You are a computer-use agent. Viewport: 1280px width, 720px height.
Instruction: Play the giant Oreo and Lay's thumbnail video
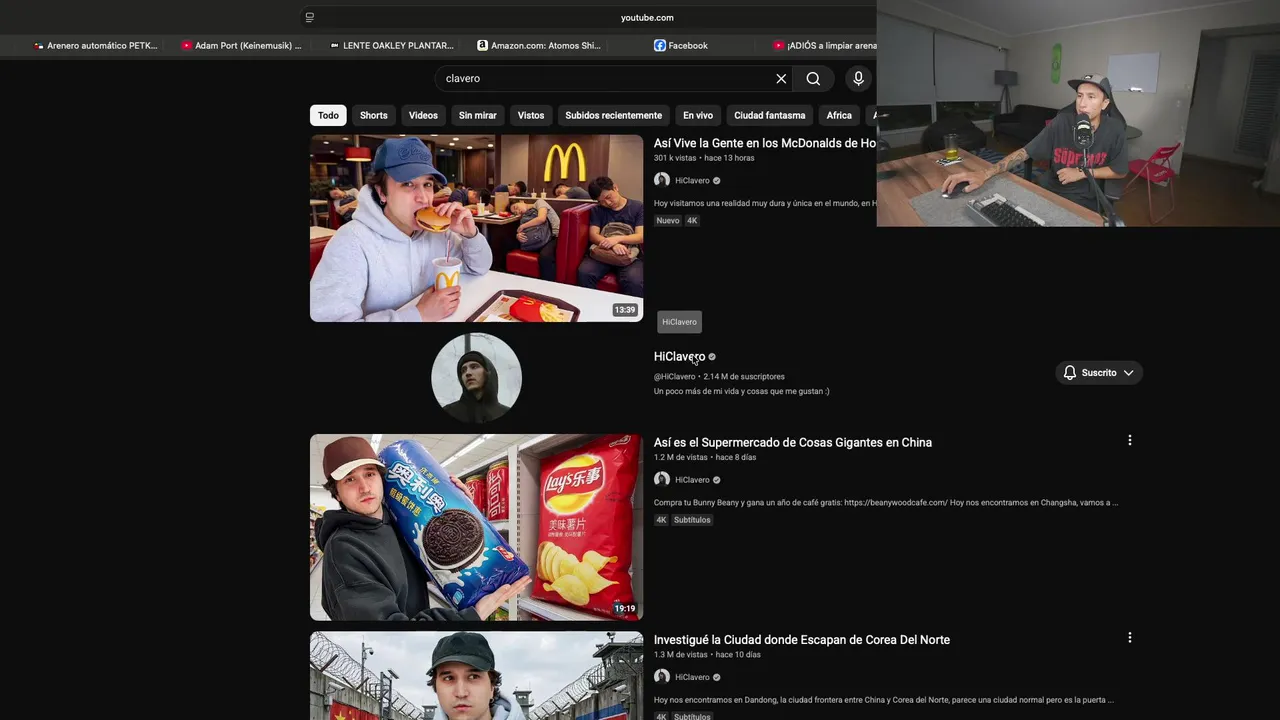coord(476,527)
